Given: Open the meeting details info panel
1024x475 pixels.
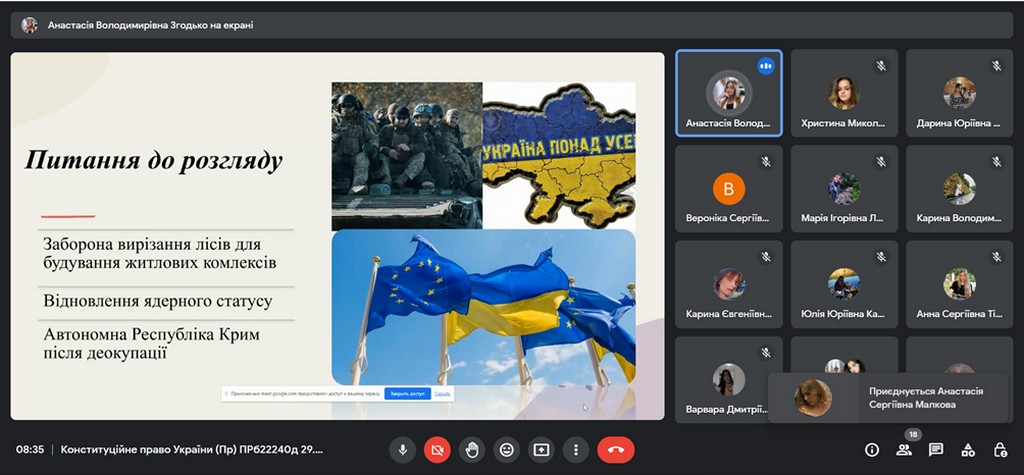Looking at the screenshot, I should pyautogui.click(x=872, y=450).
